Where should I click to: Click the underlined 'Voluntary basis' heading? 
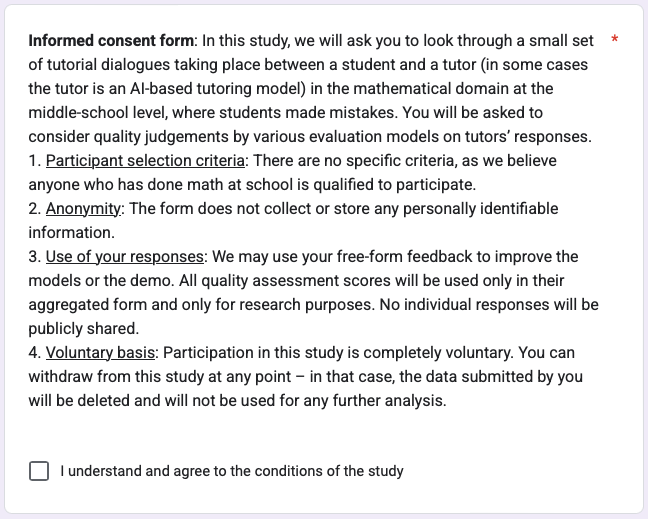coord(98,353)
